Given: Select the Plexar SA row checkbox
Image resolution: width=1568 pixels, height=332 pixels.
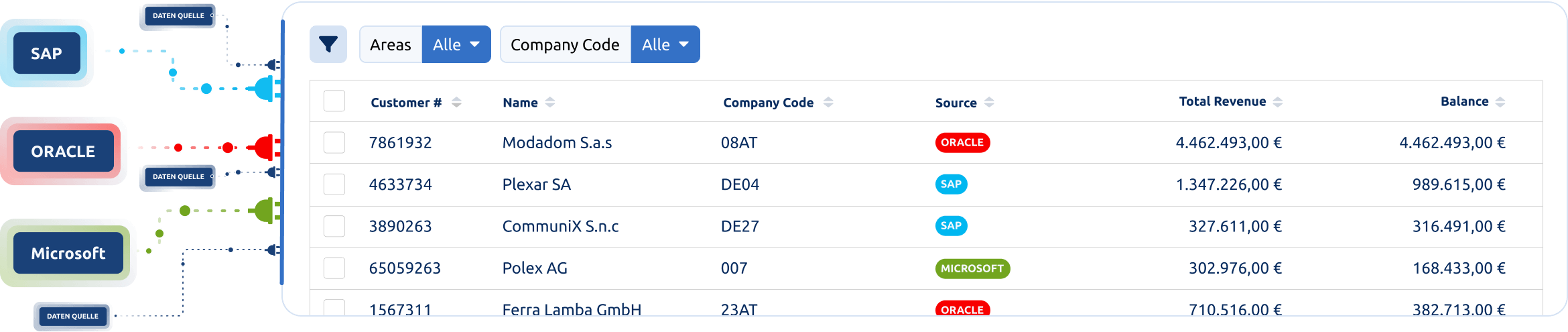Looking at the screenshot, I should [x=334, y=184].
